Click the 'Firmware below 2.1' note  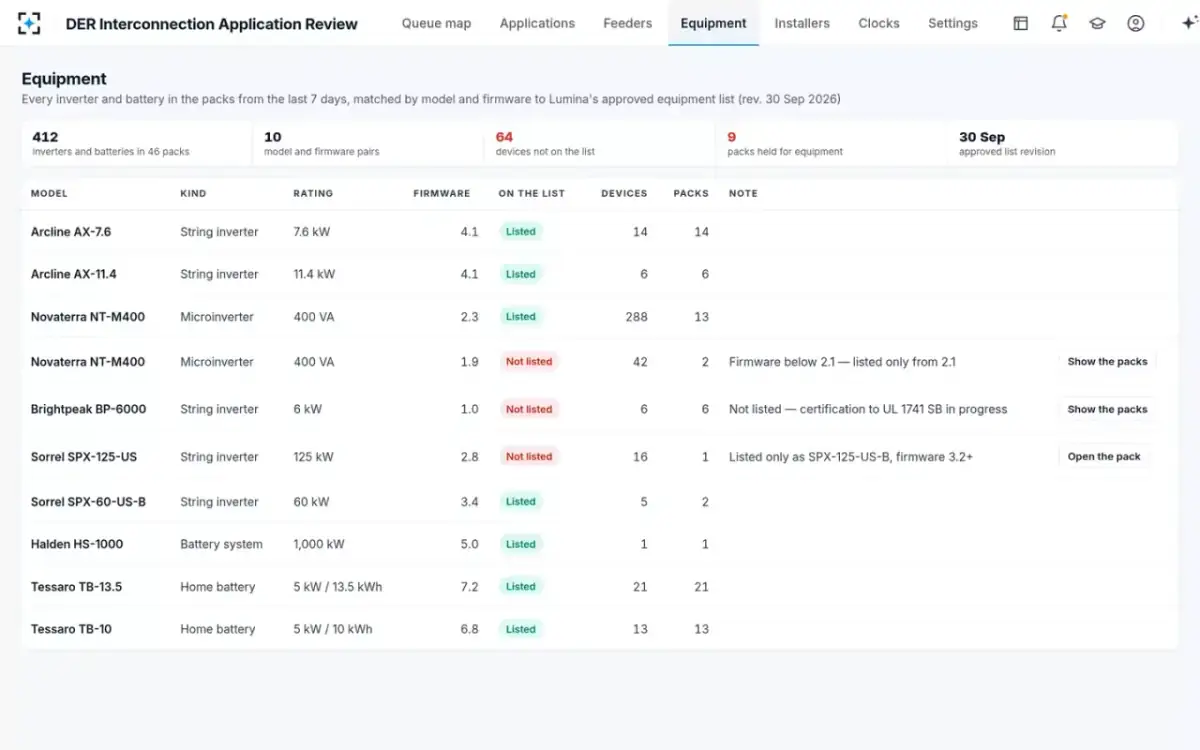click(x=842, y=362)
